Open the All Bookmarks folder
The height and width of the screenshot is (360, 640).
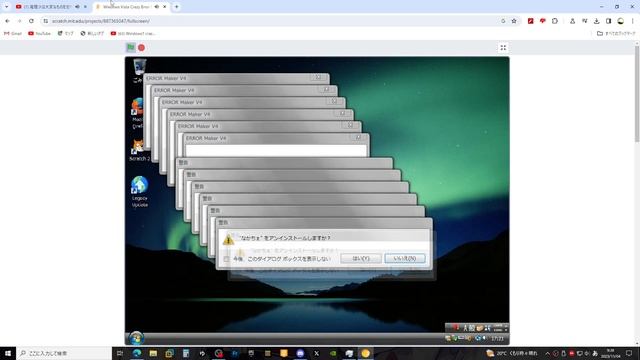pos(616,33)
